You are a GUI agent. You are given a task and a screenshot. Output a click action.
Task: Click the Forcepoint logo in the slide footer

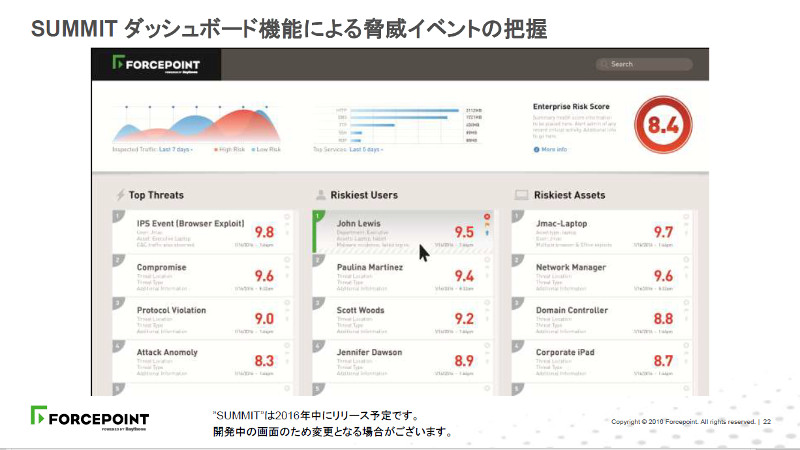pos(90,418)
